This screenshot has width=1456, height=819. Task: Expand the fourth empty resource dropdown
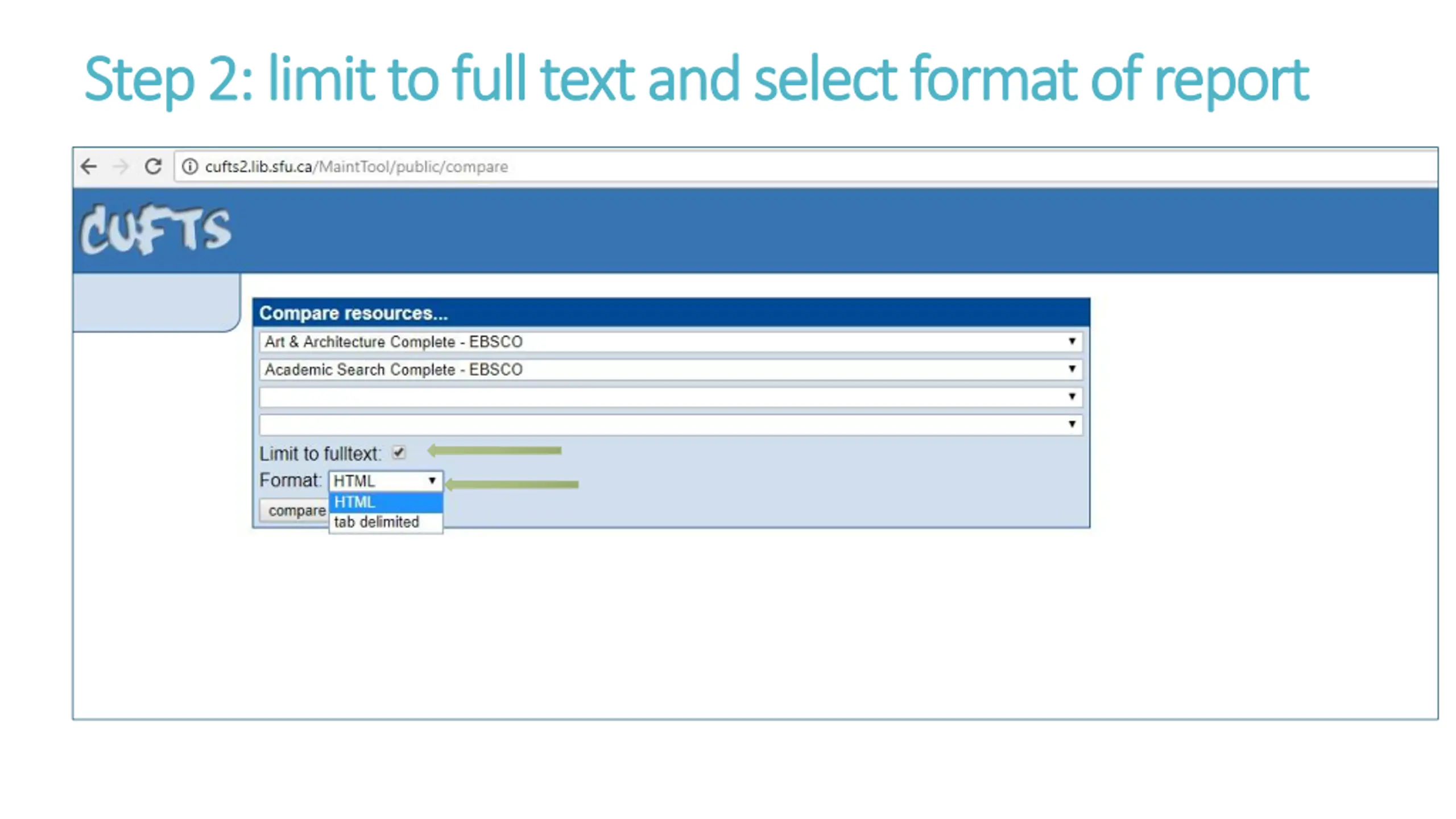[671, 424]
